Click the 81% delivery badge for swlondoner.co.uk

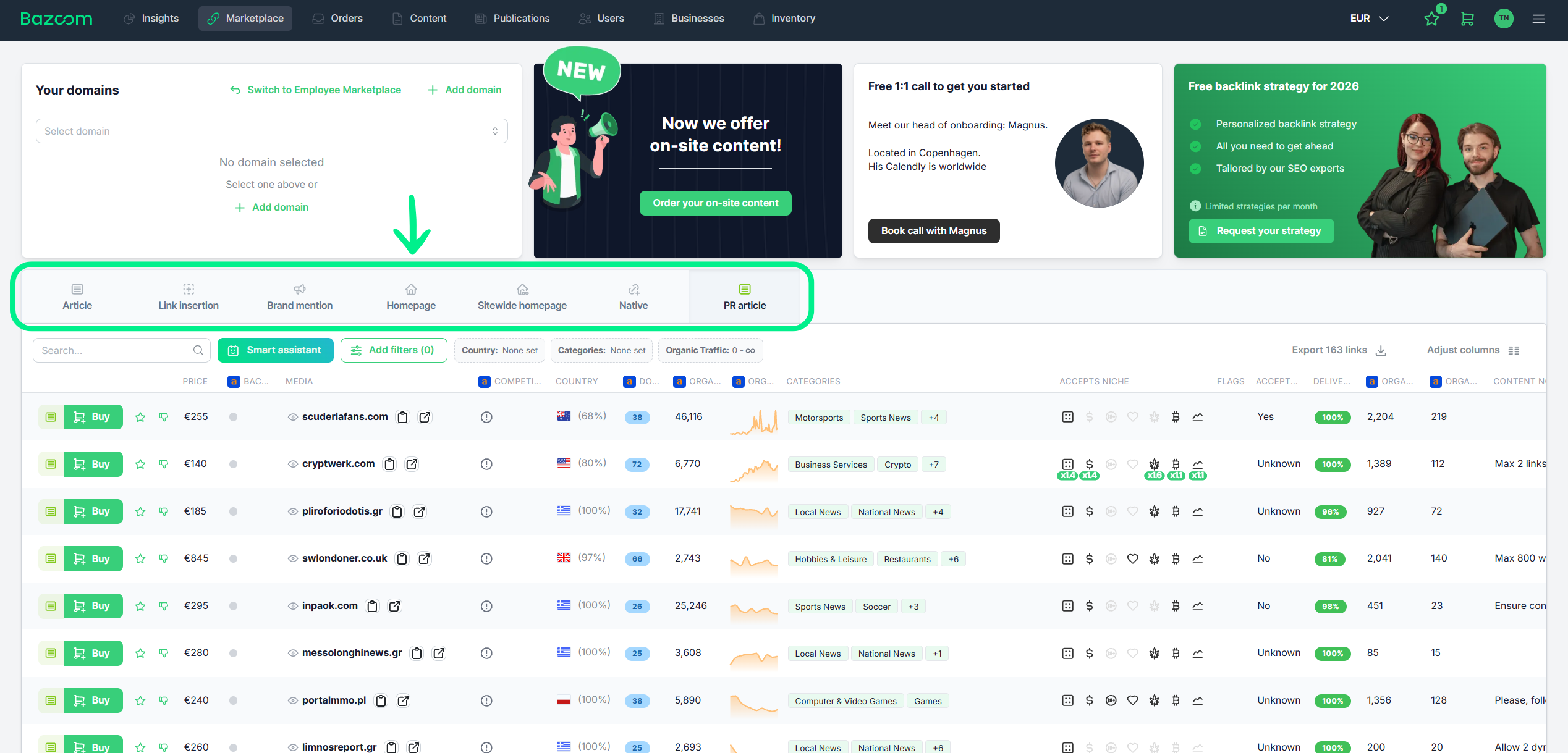(1330, 559)
